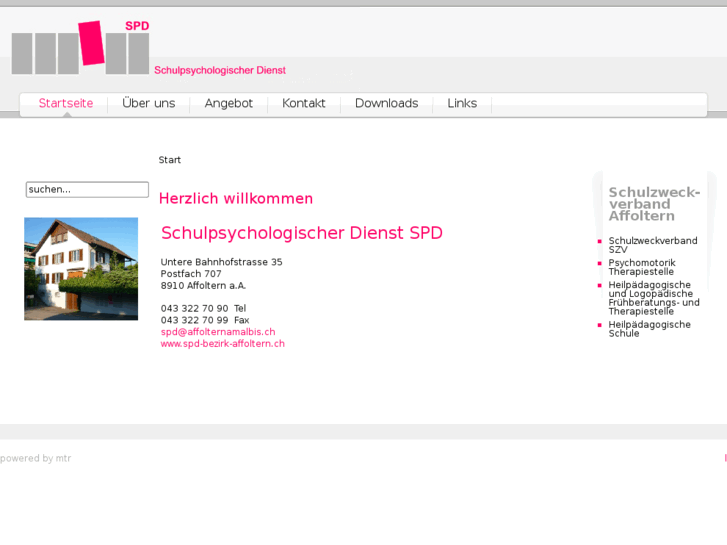Open the Heilpädagogische Schule link
Screen dimensions: 727x545
tap(649, 329)
